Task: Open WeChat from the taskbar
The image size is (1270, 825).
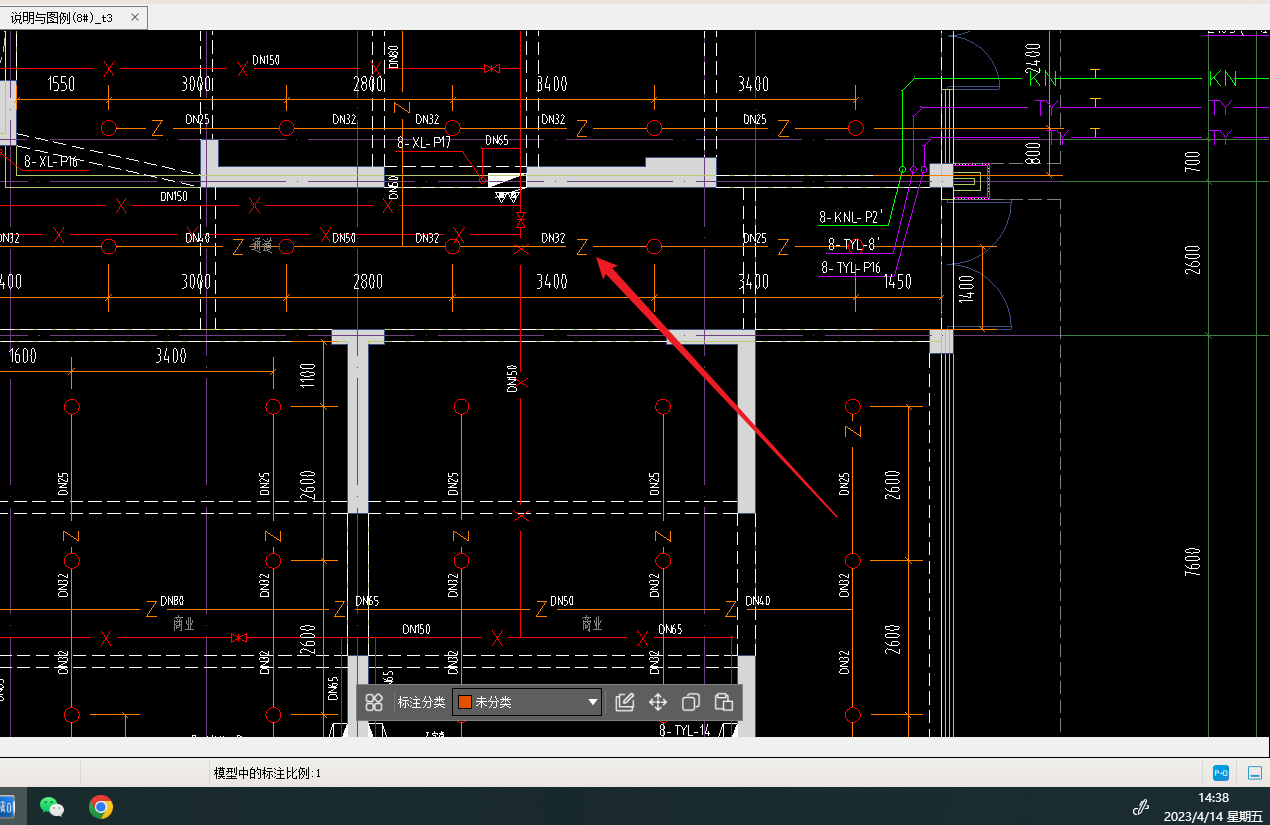Action: pyautogui.click(x=52, y=806)
